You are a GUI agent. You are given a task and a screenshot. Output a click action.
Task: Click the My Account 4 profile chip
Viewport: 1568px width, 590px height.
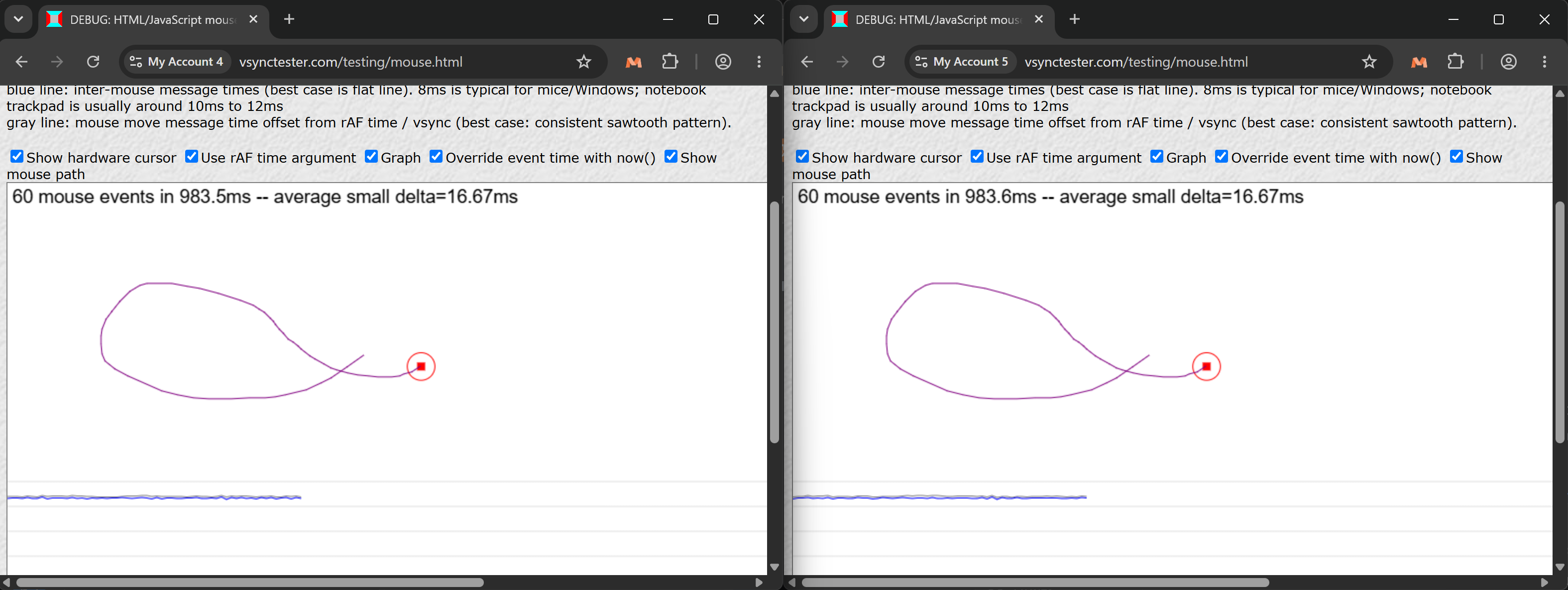(x=177, y=61)
